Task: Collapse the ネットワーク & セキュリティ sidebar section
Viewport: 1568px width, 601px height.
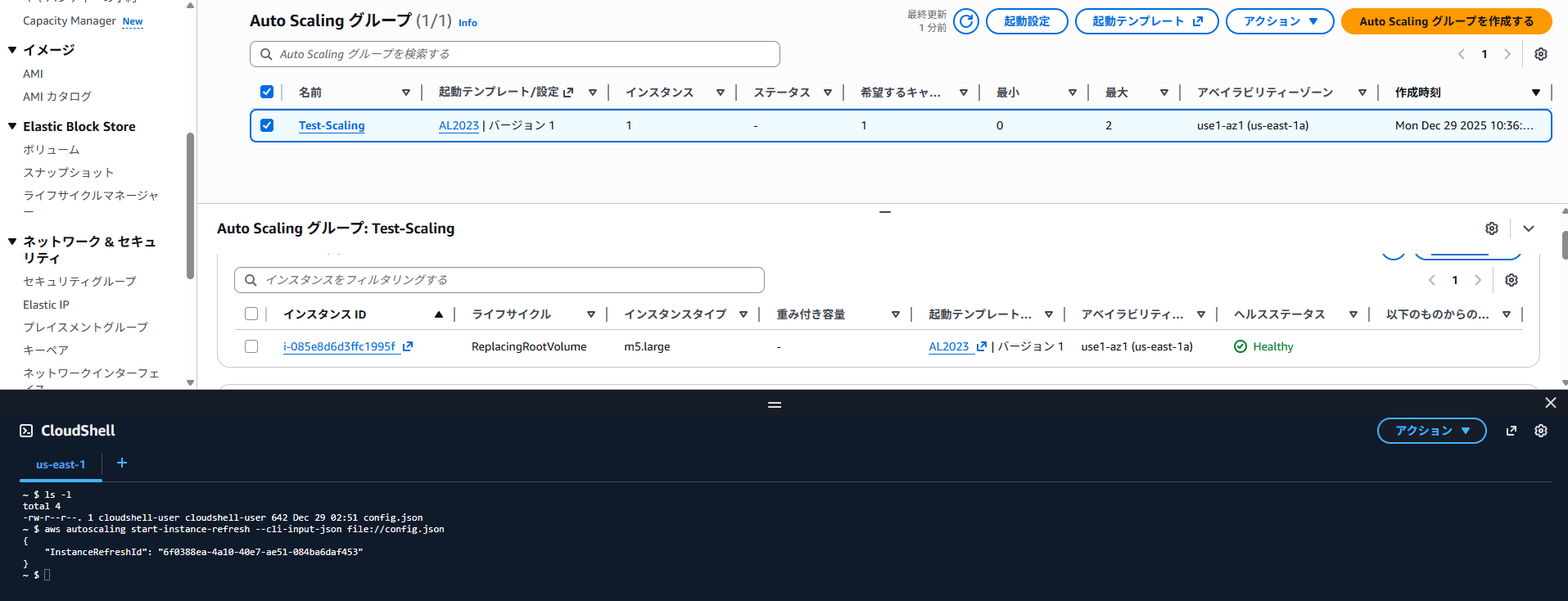Action: (x=12, y=242)
